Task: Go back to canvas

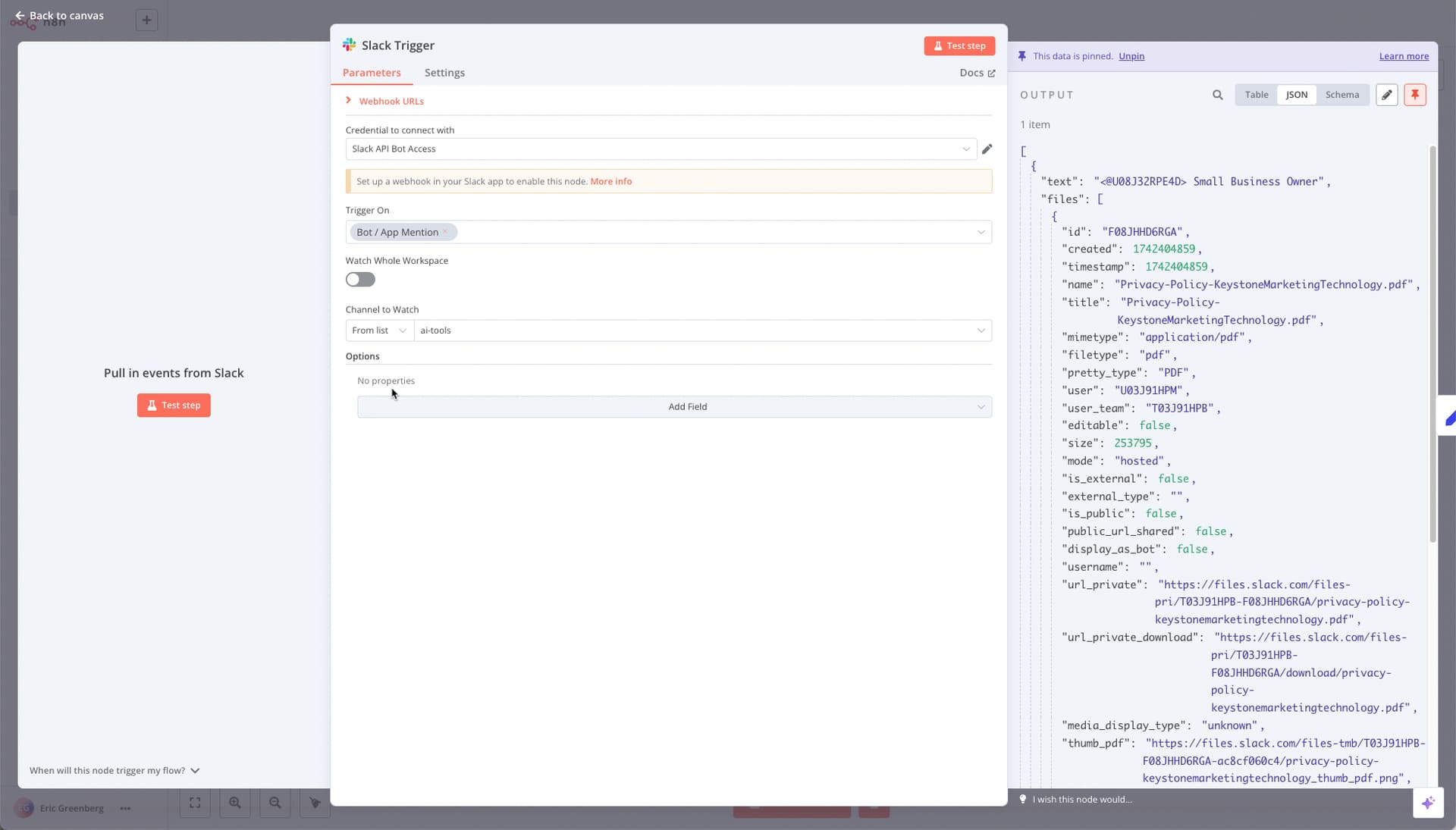Action: pyautogui.click(x=59, y=15)
